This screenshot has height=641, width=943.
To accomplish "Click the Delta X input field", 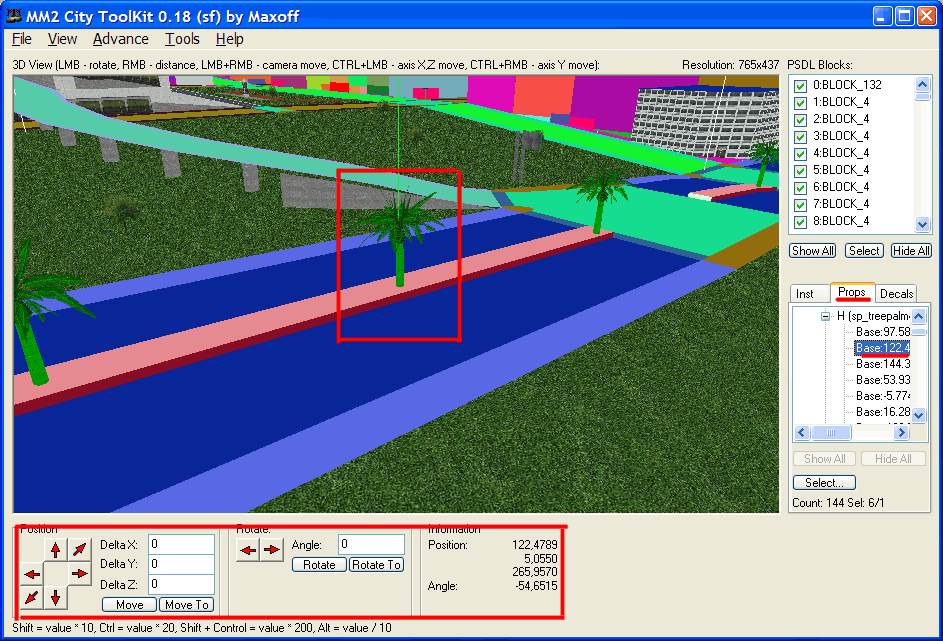I will click(x=181, y=544).
